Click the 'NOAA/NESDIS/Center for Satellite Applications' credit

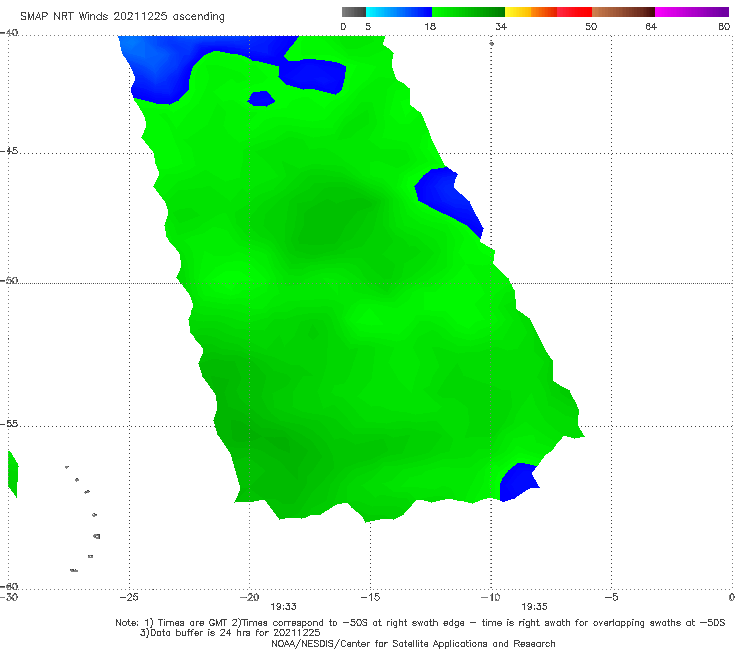click(x=413, y=644)
